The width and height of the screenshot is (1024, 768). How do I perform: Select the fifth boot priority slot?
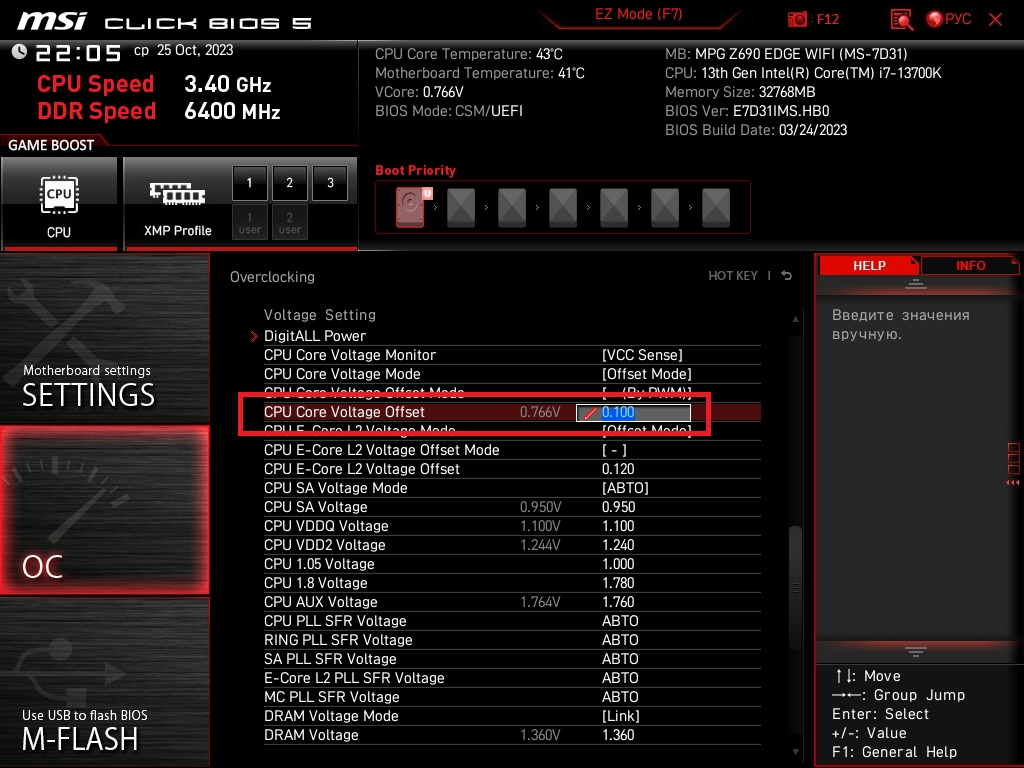click(614, 208)
